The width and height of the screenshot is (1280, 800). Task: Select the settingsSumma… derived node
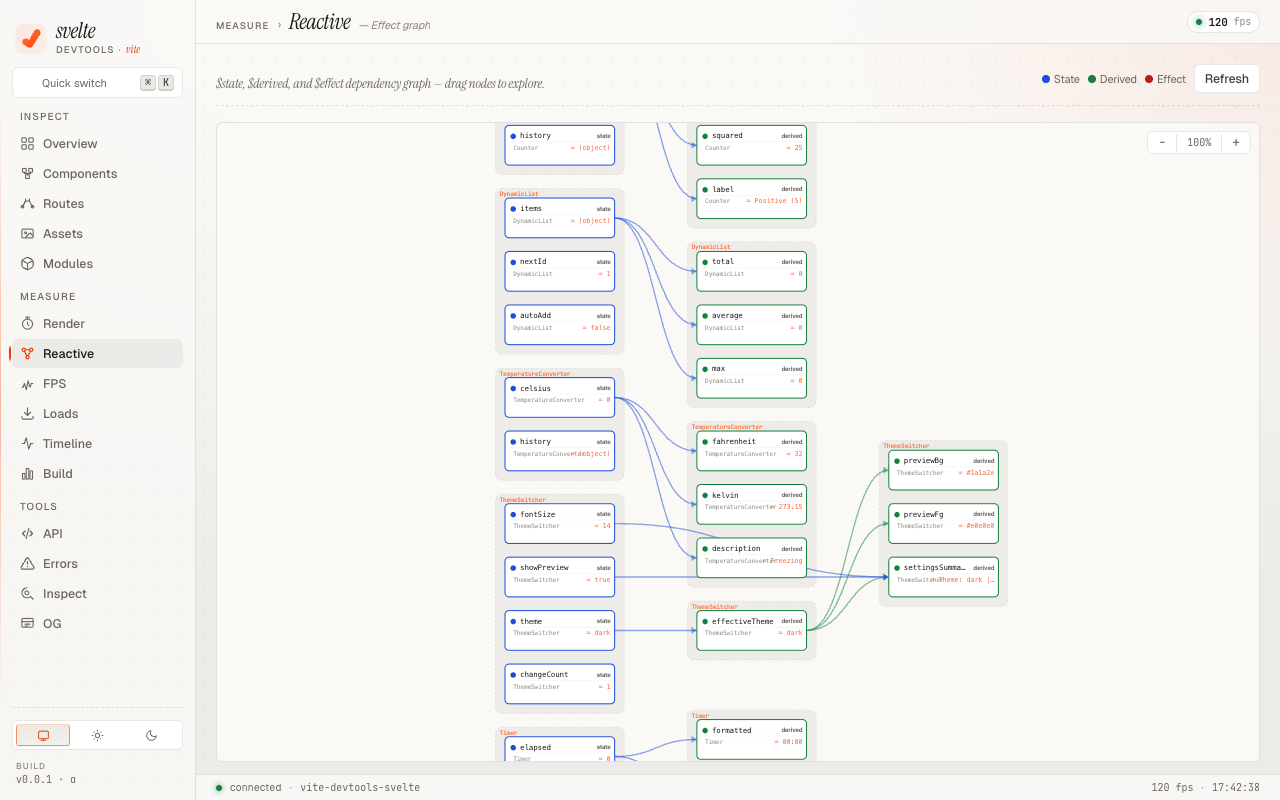[x=943, y=577]
